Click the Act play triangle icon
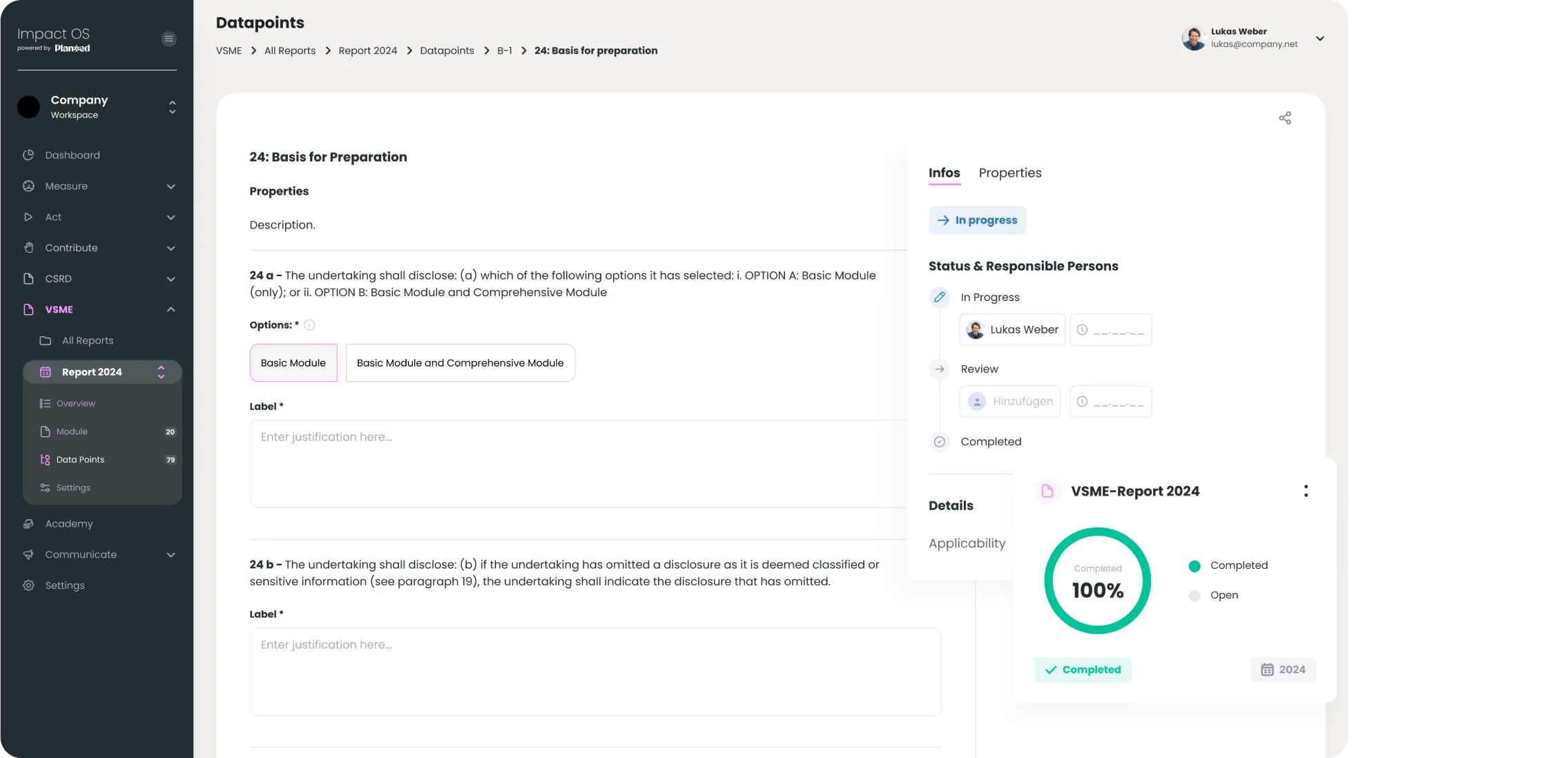 (28, 217)
